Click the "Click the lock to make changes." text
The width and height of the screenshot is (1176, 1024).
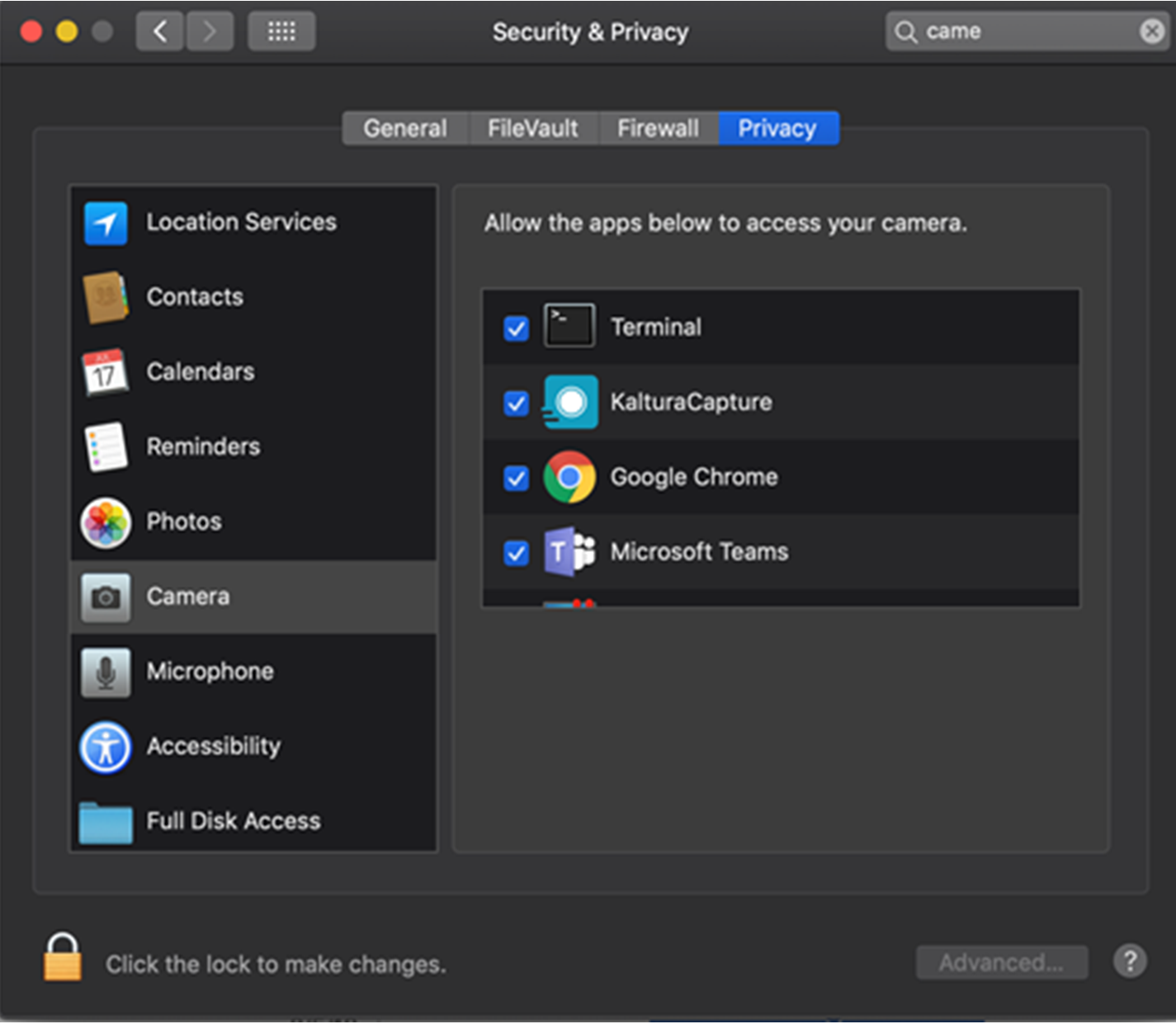coord(276,965)
